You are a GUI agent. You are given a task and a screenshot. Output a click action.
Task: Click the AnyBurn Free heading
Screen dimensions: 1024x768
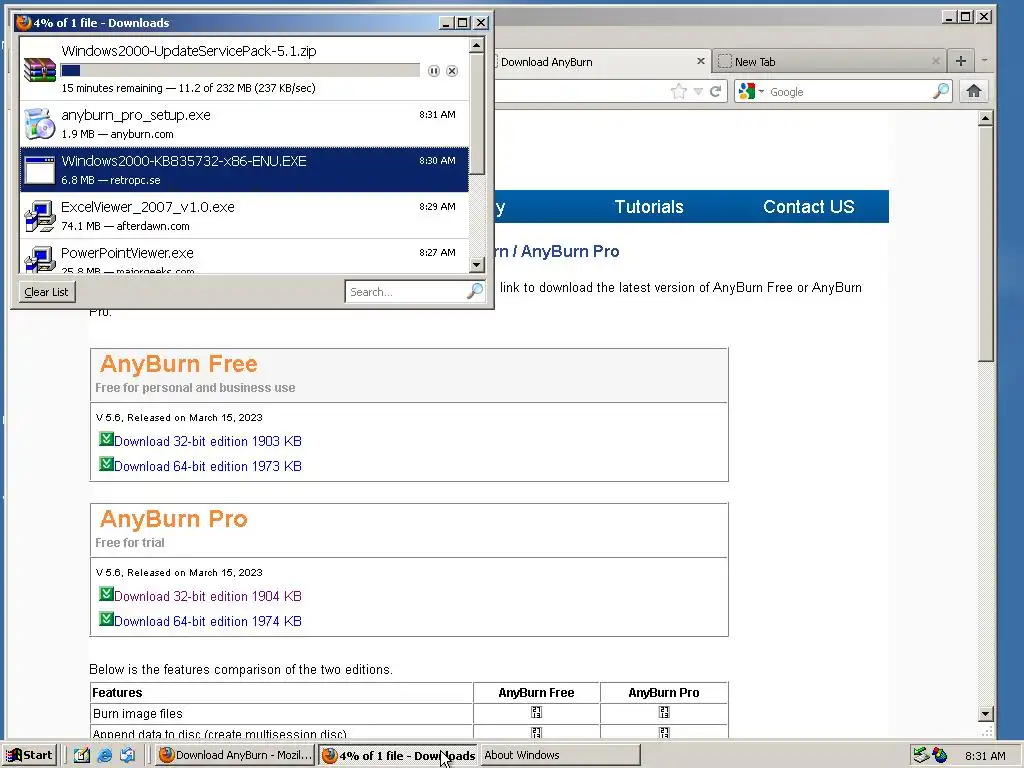point(178,364)
